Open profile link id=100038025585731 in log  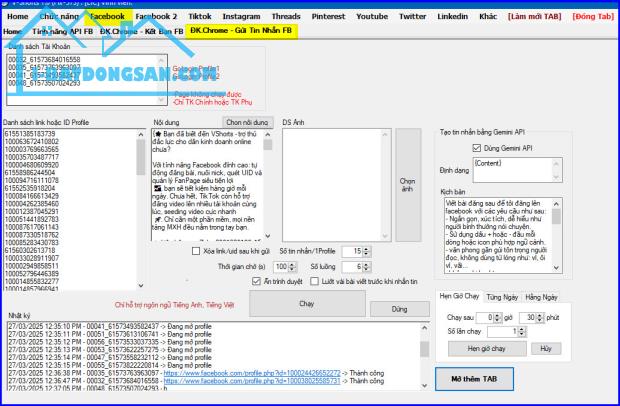(x=252, y=381)
